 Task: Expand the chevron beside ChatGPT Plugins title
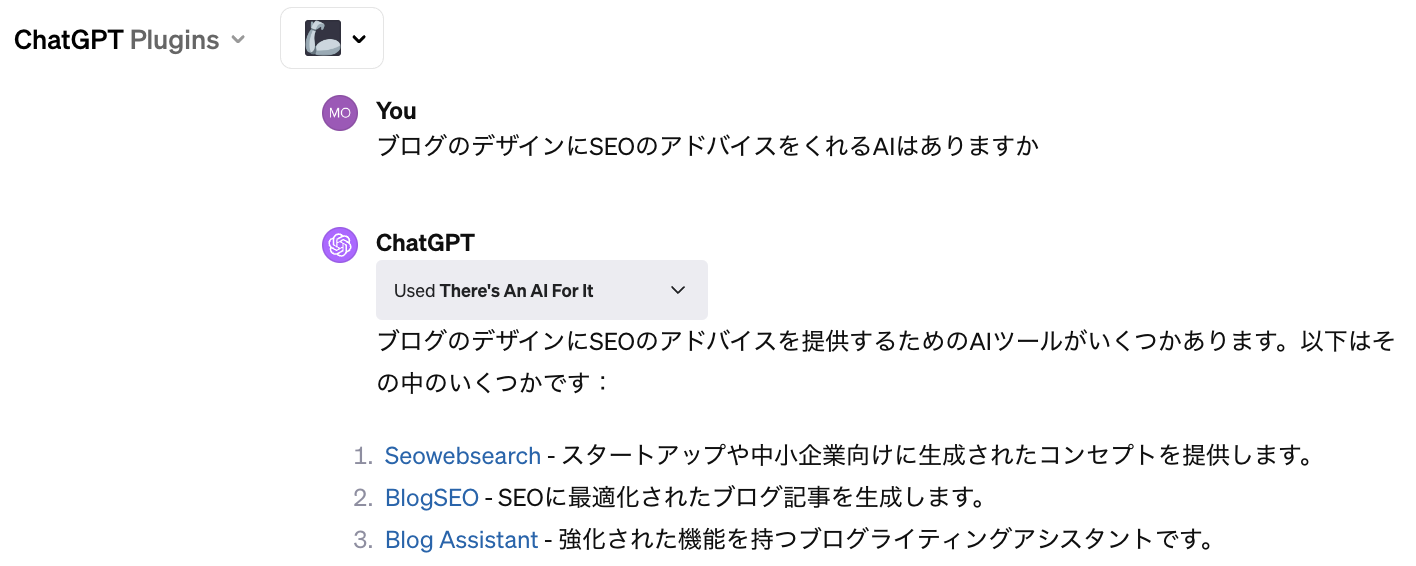coord(238,40)
